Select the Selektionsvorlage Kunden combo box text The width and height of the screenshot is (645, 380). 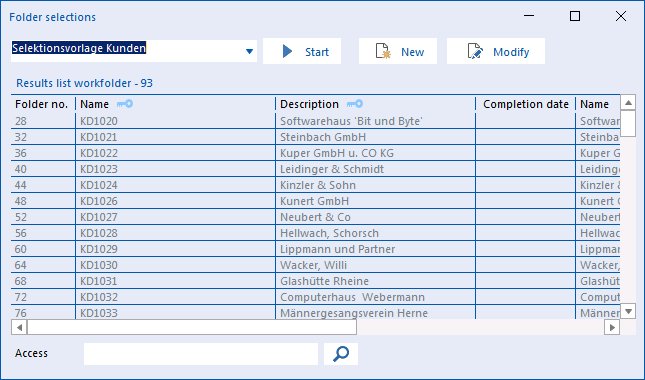(x=79, y=48)
